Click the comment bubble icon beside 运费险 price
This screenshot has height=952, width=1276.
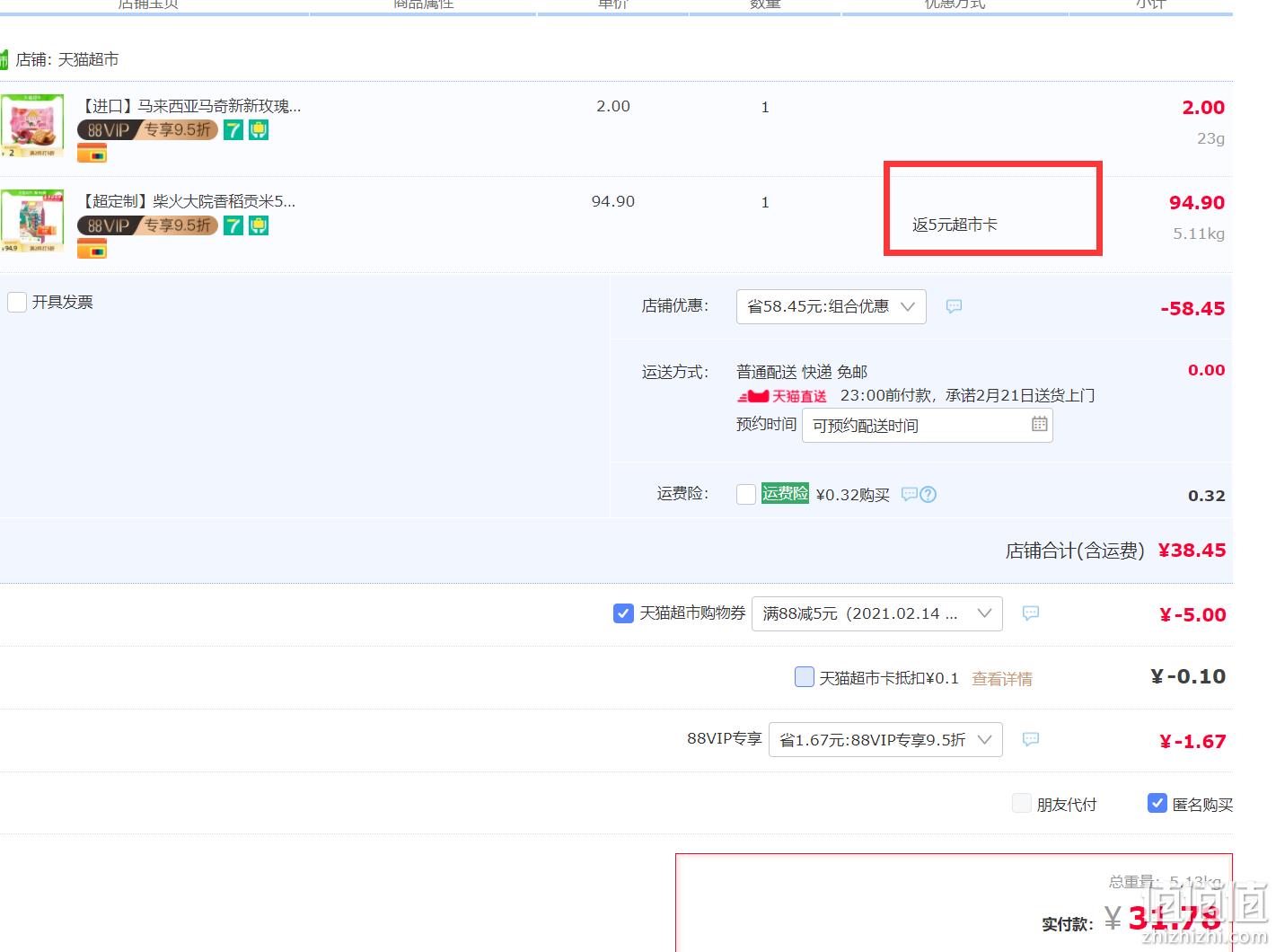click(x=910, y=494)
